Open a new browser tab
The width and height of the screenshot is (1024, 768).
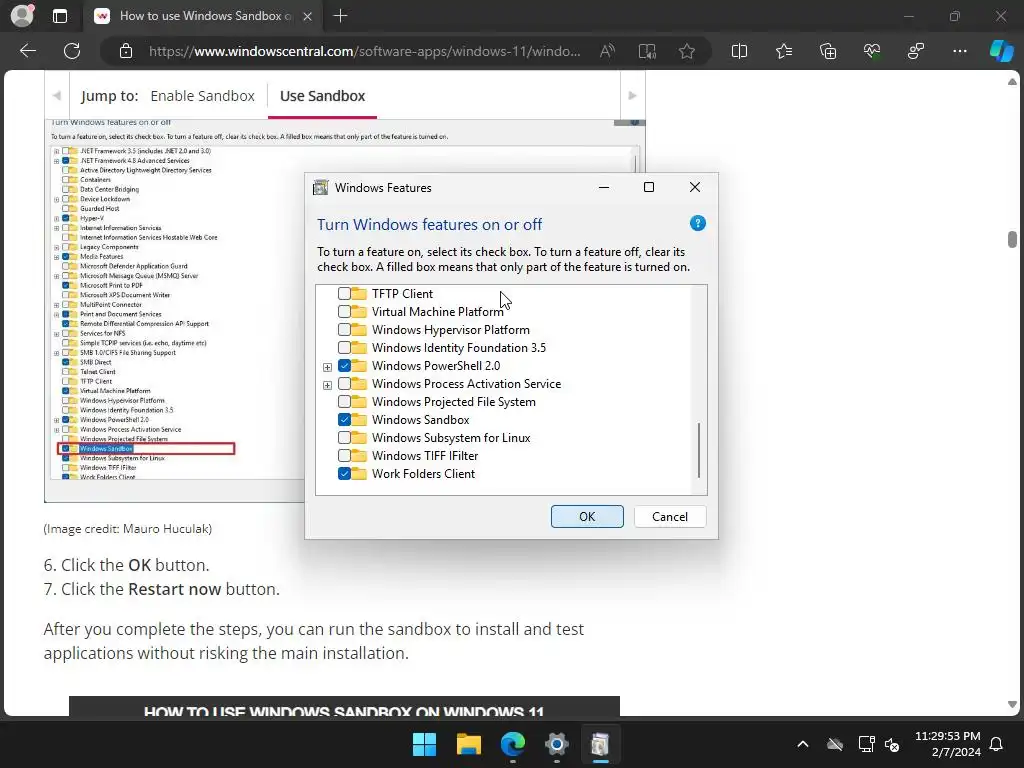[x=340, y=16]
